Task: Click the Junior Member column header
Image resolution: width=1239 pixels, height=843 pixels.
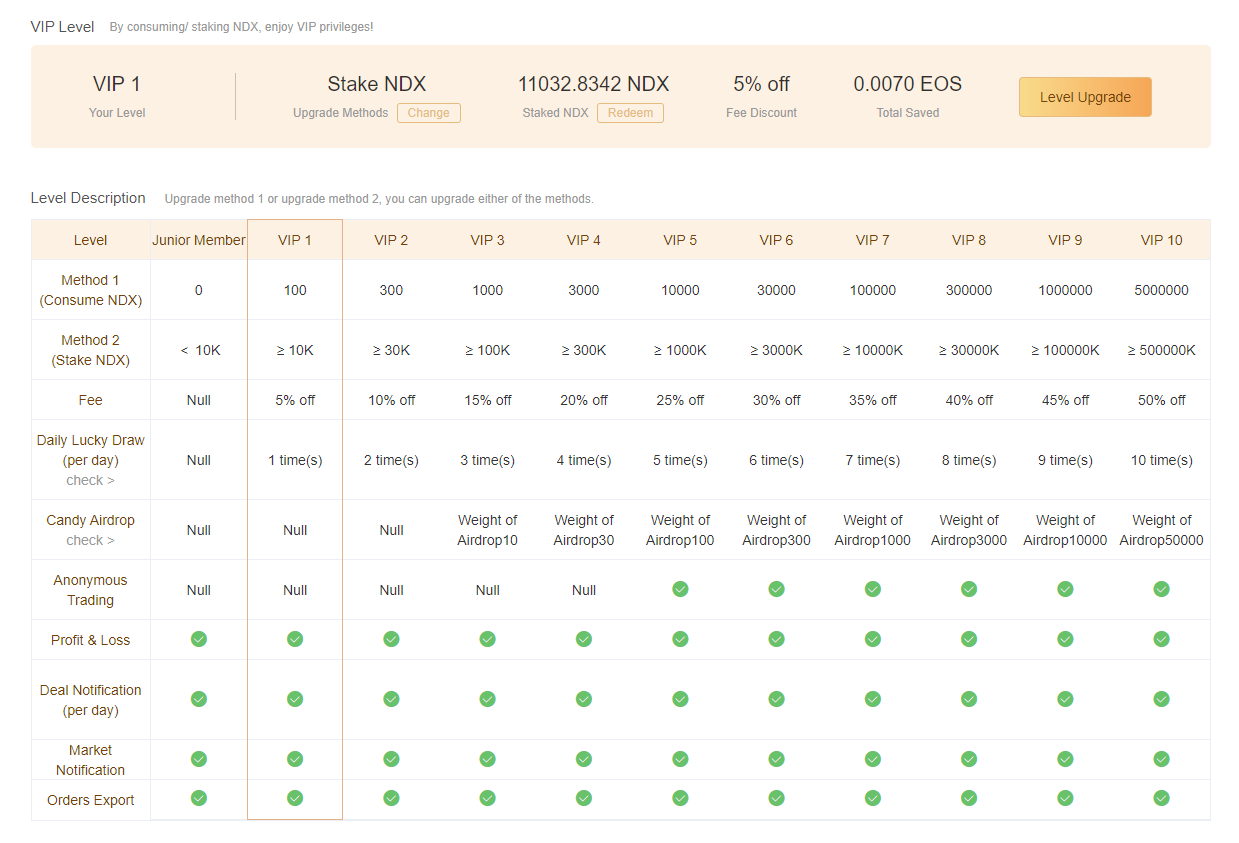Action: point(199,240)
